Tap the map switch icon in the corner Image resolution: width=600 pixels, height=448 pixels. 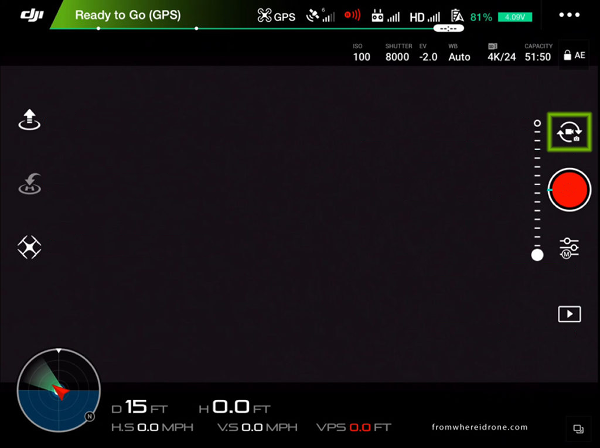(578, 429)
